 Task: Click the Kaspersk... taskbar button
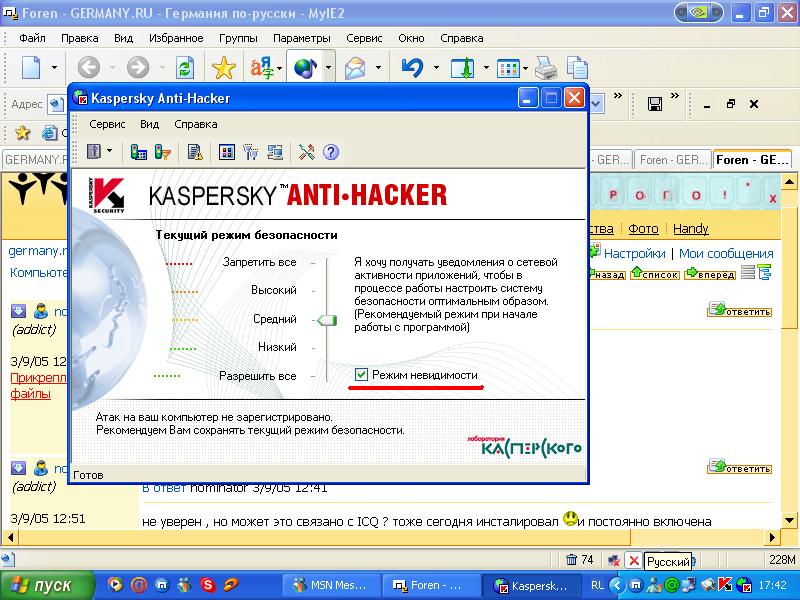pos(532,585)
